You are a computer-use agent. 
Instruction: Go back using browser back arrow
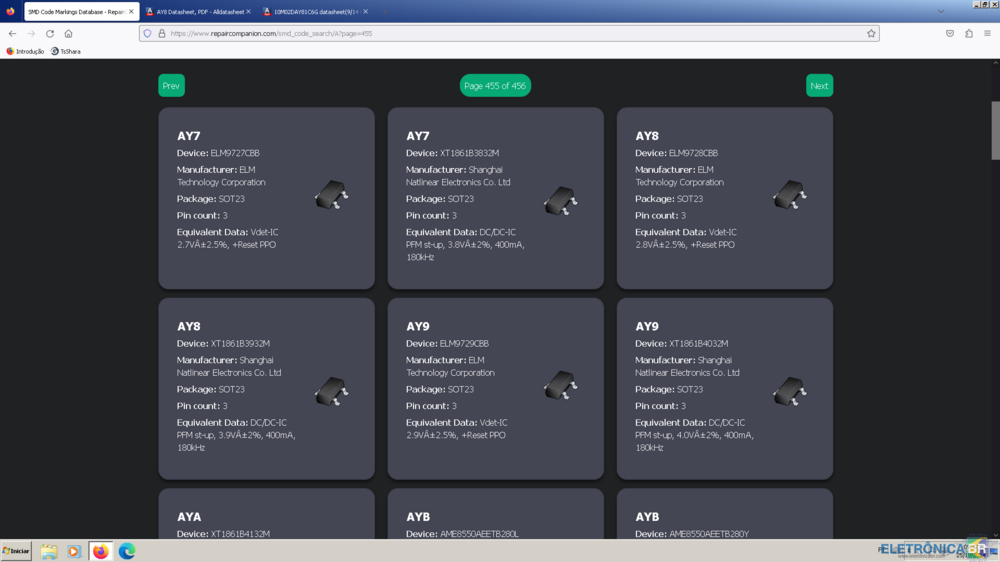[x=13, y=33]
